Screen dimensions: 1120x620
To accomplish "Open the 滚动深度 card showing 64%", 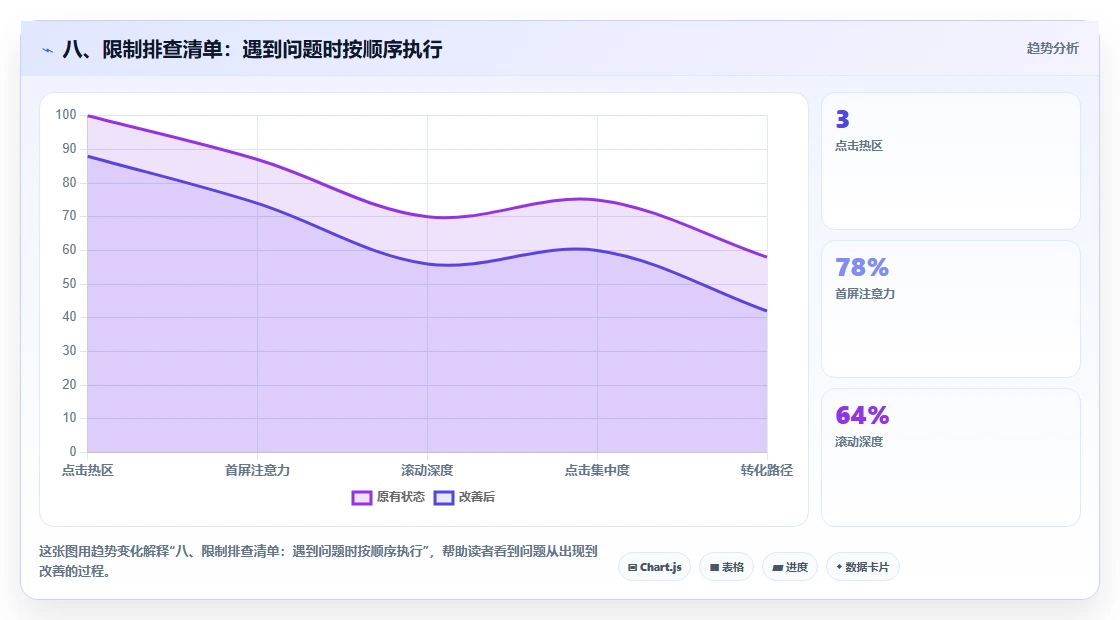I will point(951,457).
